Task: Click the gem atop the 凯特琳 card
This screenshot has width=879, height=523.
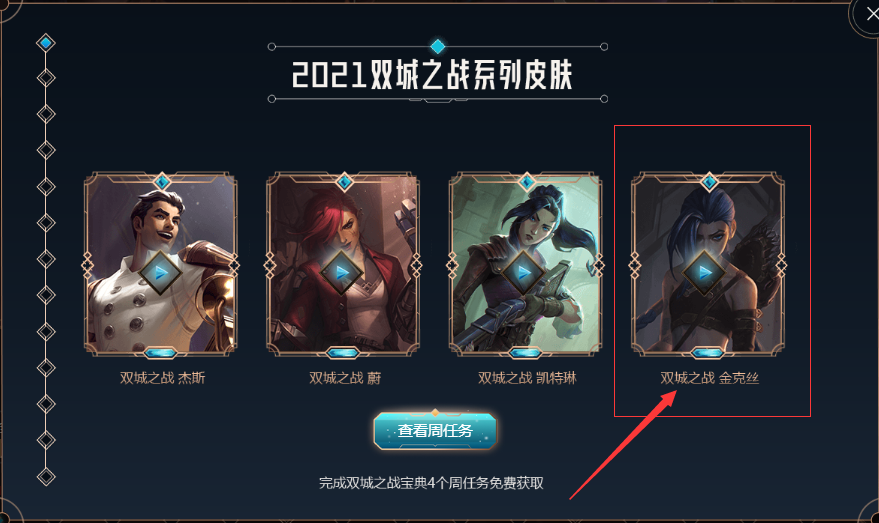Action: 526,182
